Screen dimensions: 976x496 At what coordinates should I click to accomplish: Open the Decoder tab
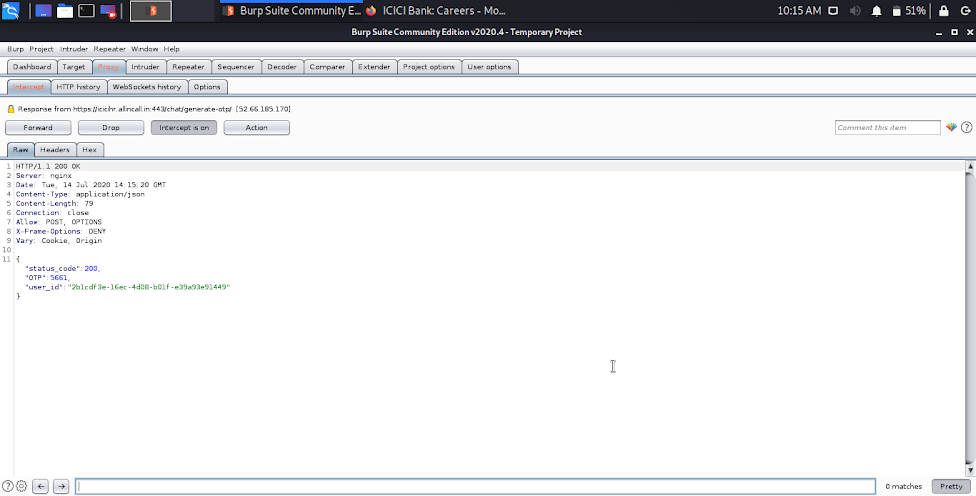pos(281,67)
